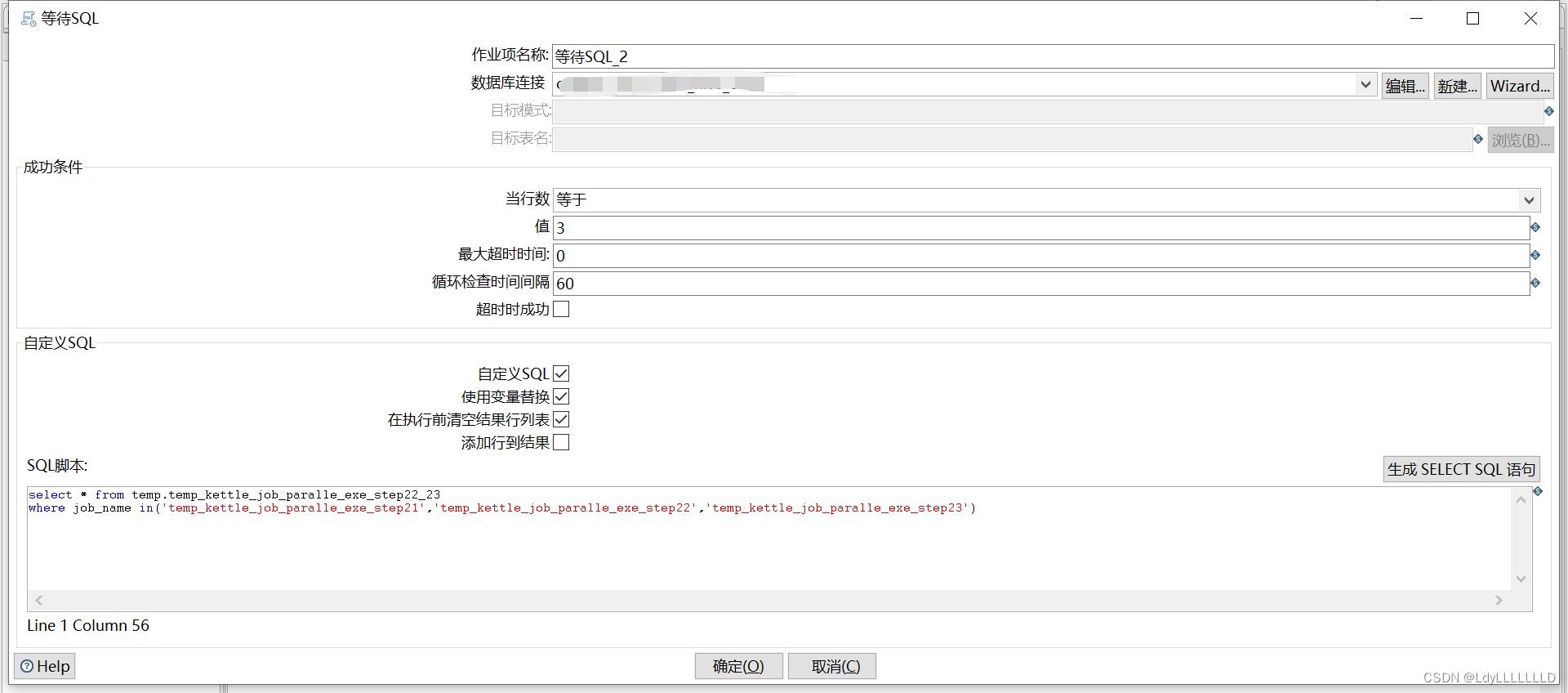Confirm with the 确定(O) button
1568x693 pixels.
pos(739,666)
